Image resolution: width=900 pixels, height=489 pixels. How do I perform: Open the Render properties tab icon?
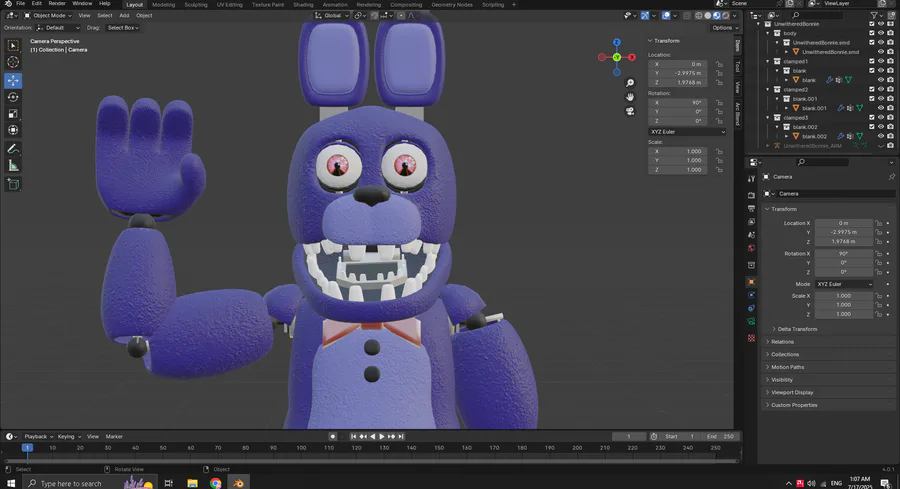click(751, 195)
